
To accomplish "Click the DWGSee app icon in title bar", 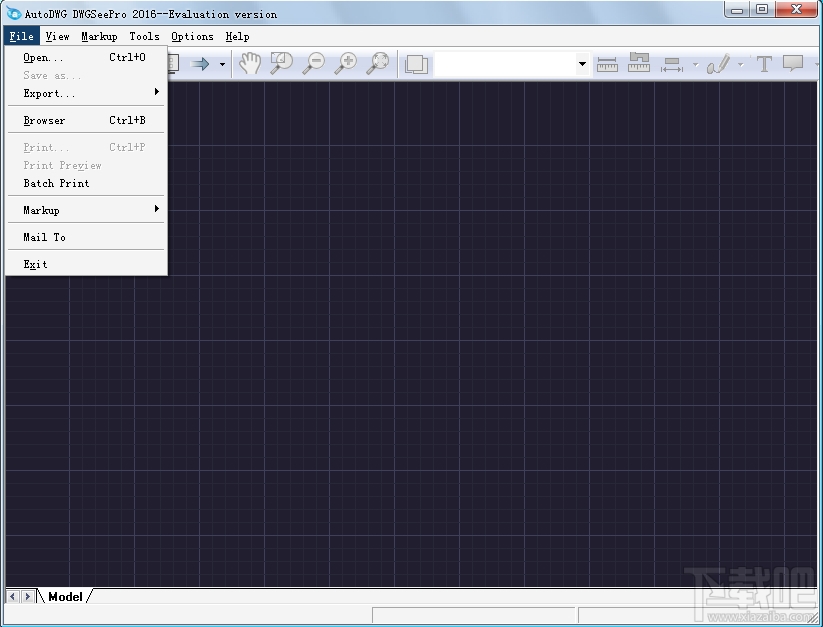I will pos(14,13).
